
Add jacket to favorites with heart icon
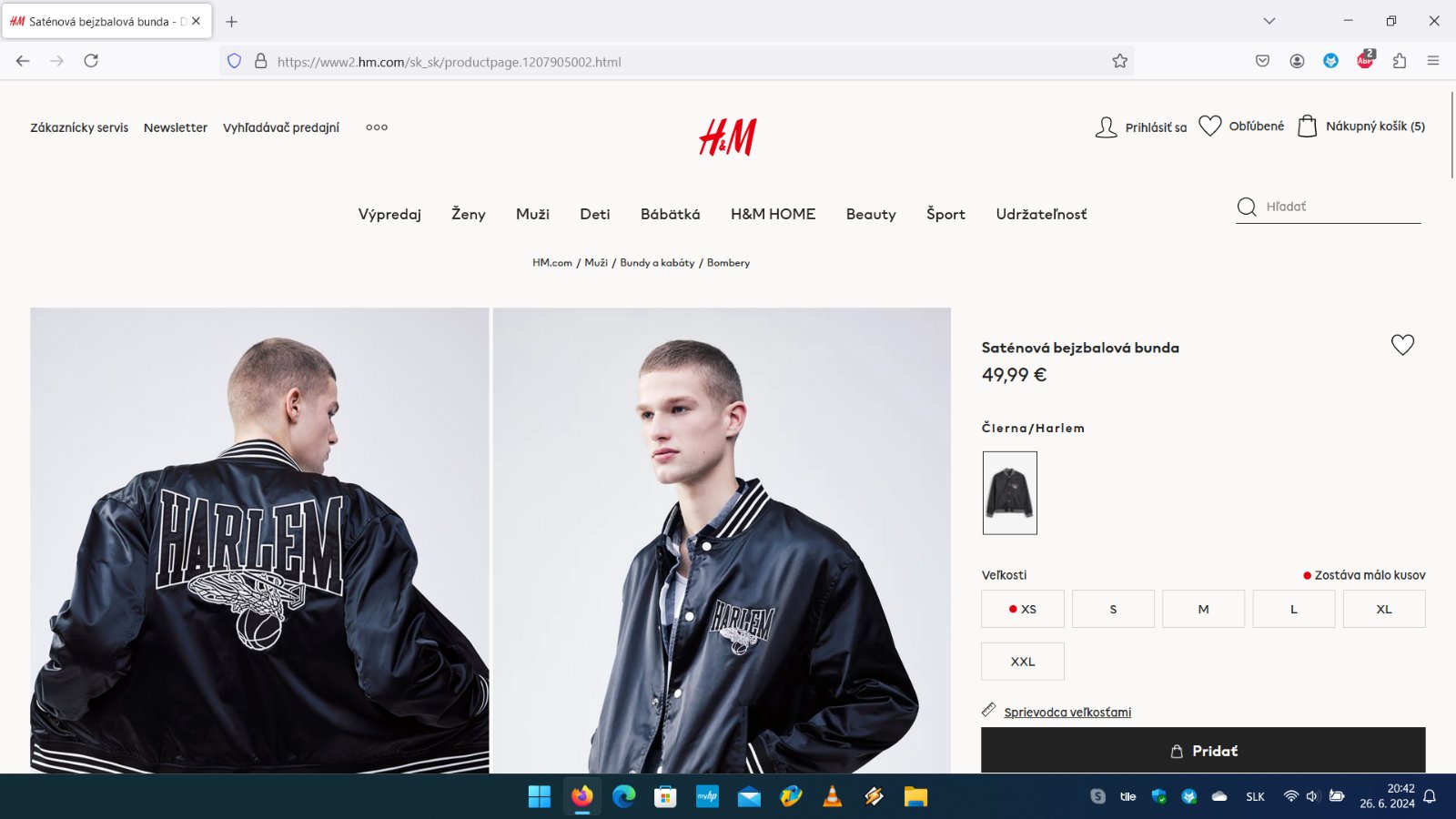tap(1402, 345)
